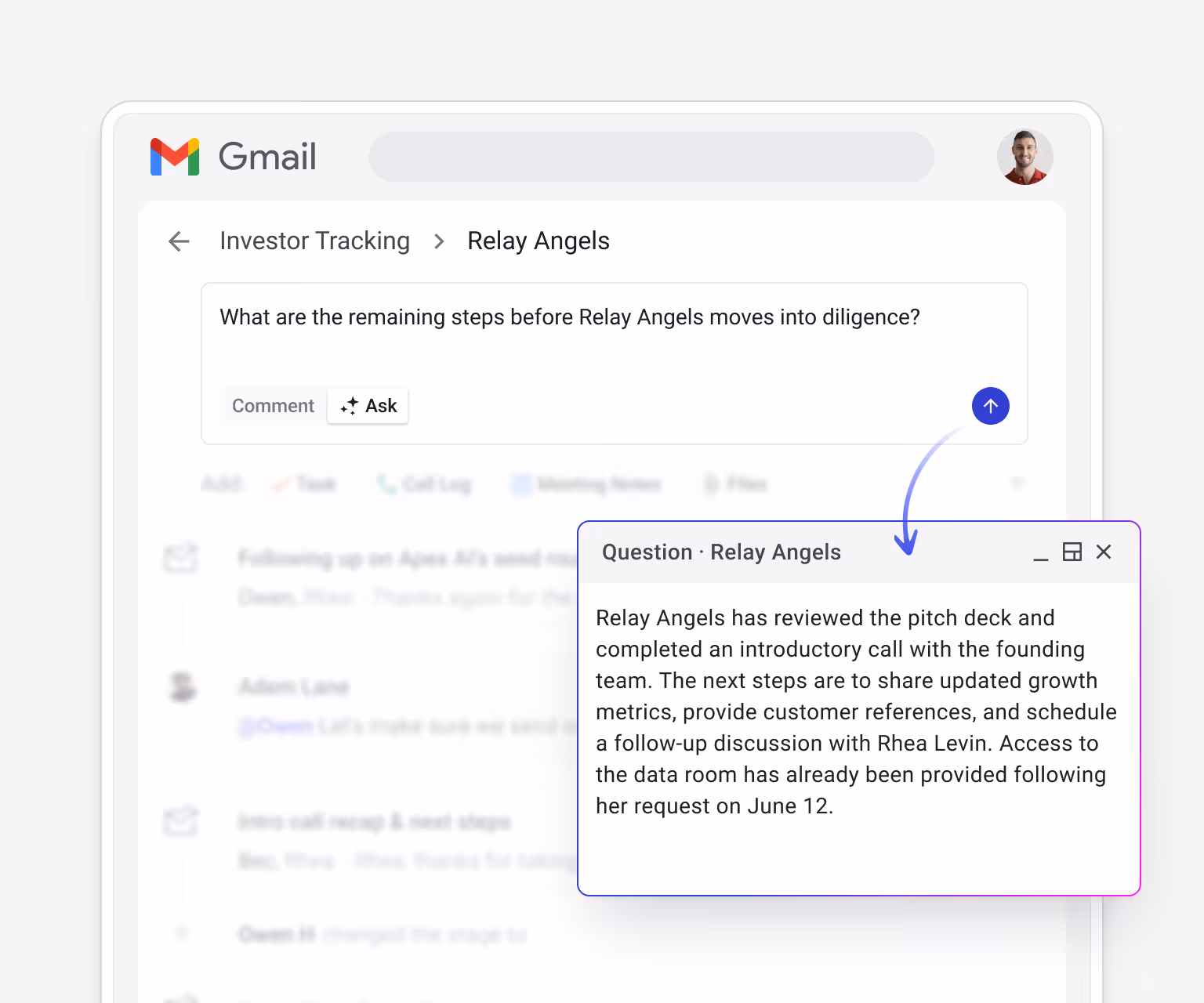Open Investor Tracking breadcrumb
The image size is (1204, 1003).
point(314,241)
